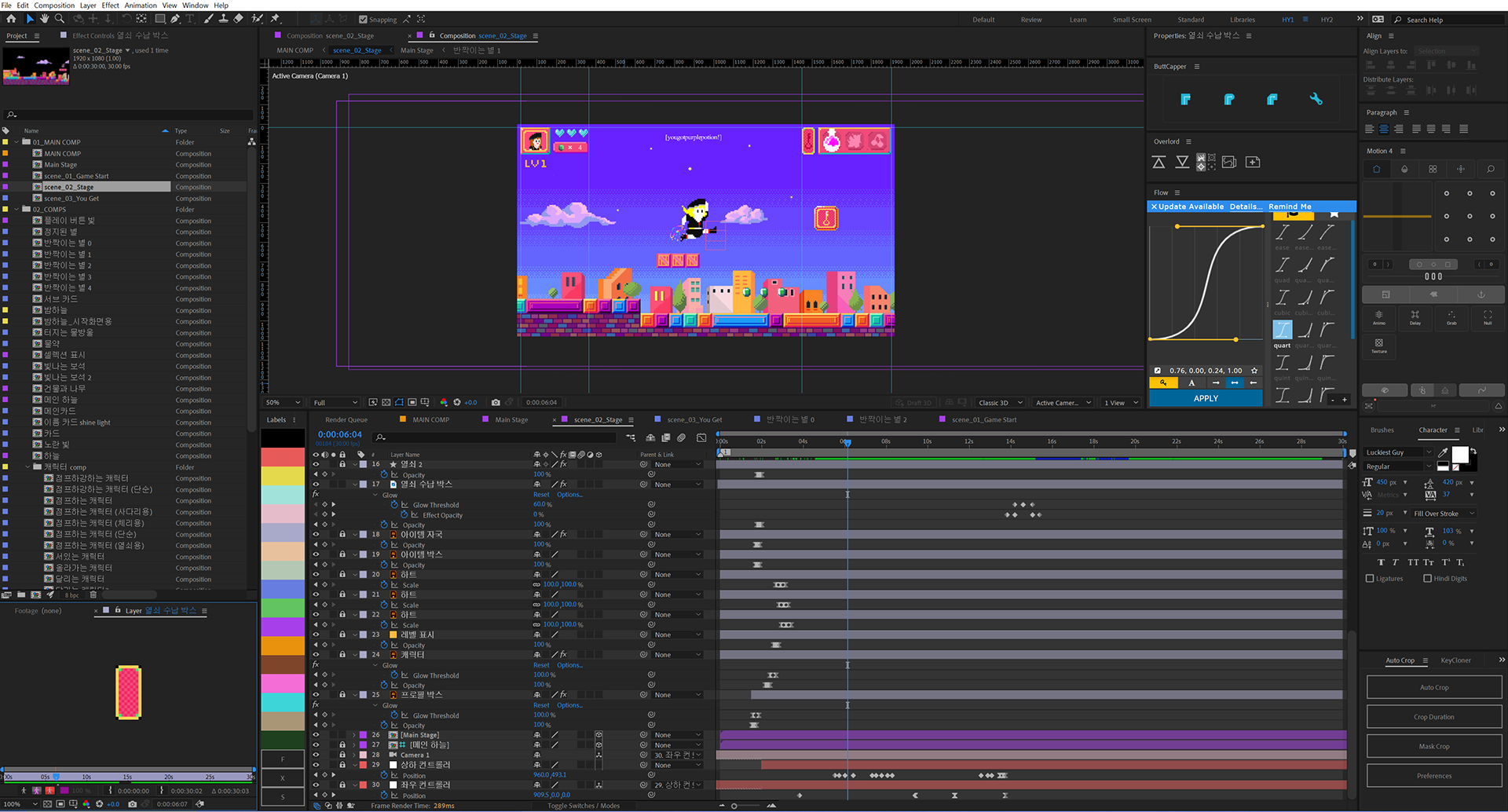Select the Zoom tool in toolbar
The height and width of the screenshot is (812, 1508).
[x=60, y=19]
